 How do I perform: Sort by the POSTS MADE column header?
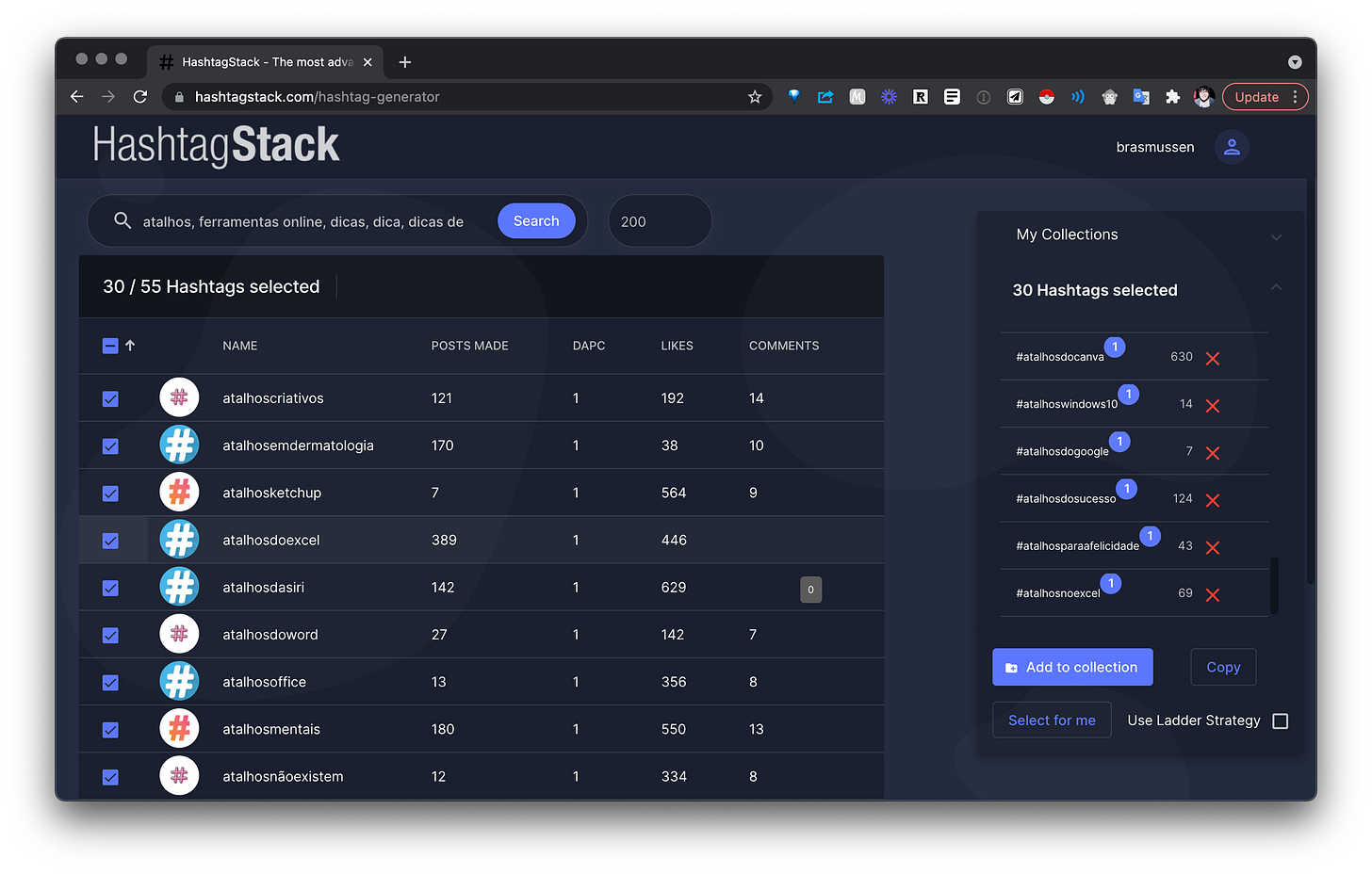469,346
